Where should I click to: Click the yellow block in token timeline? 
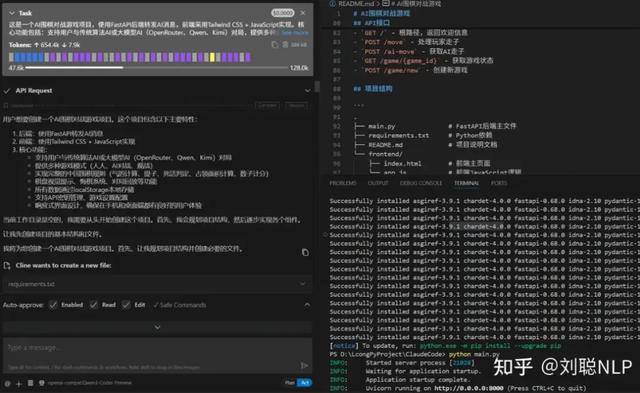[212, 58]
